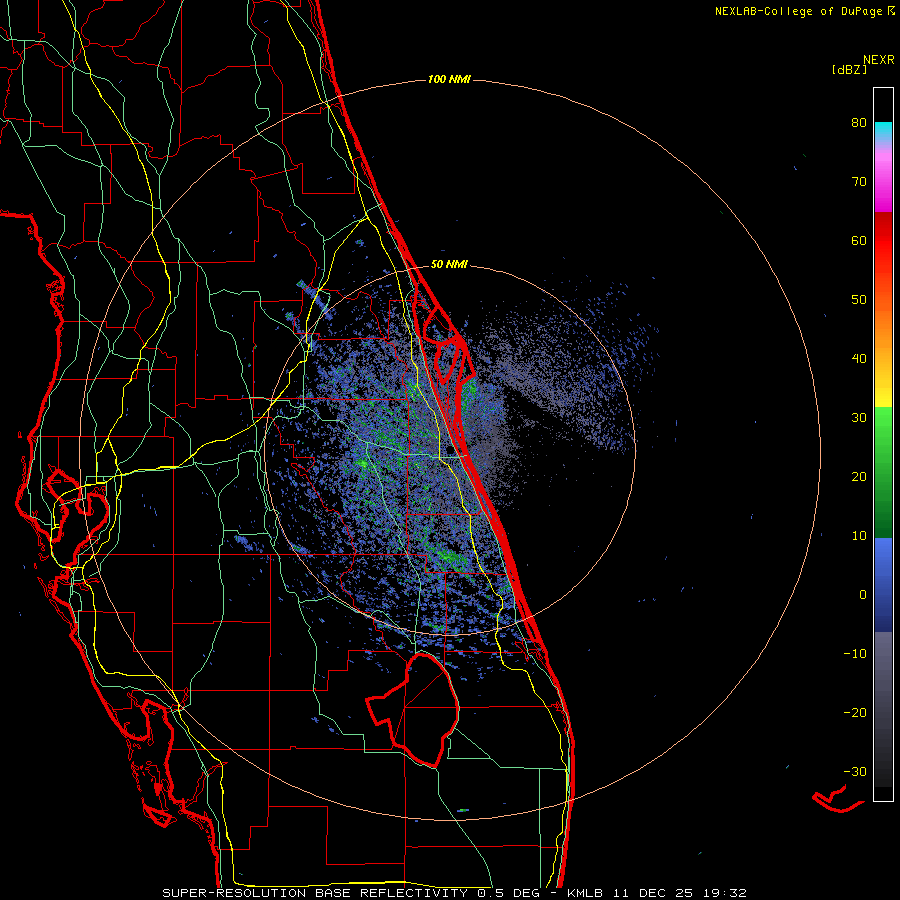This screenshot has width=900, height=900.
Task: Click the NEXLAB-College of DuPage watermark text
Action: tap(805, 11)
